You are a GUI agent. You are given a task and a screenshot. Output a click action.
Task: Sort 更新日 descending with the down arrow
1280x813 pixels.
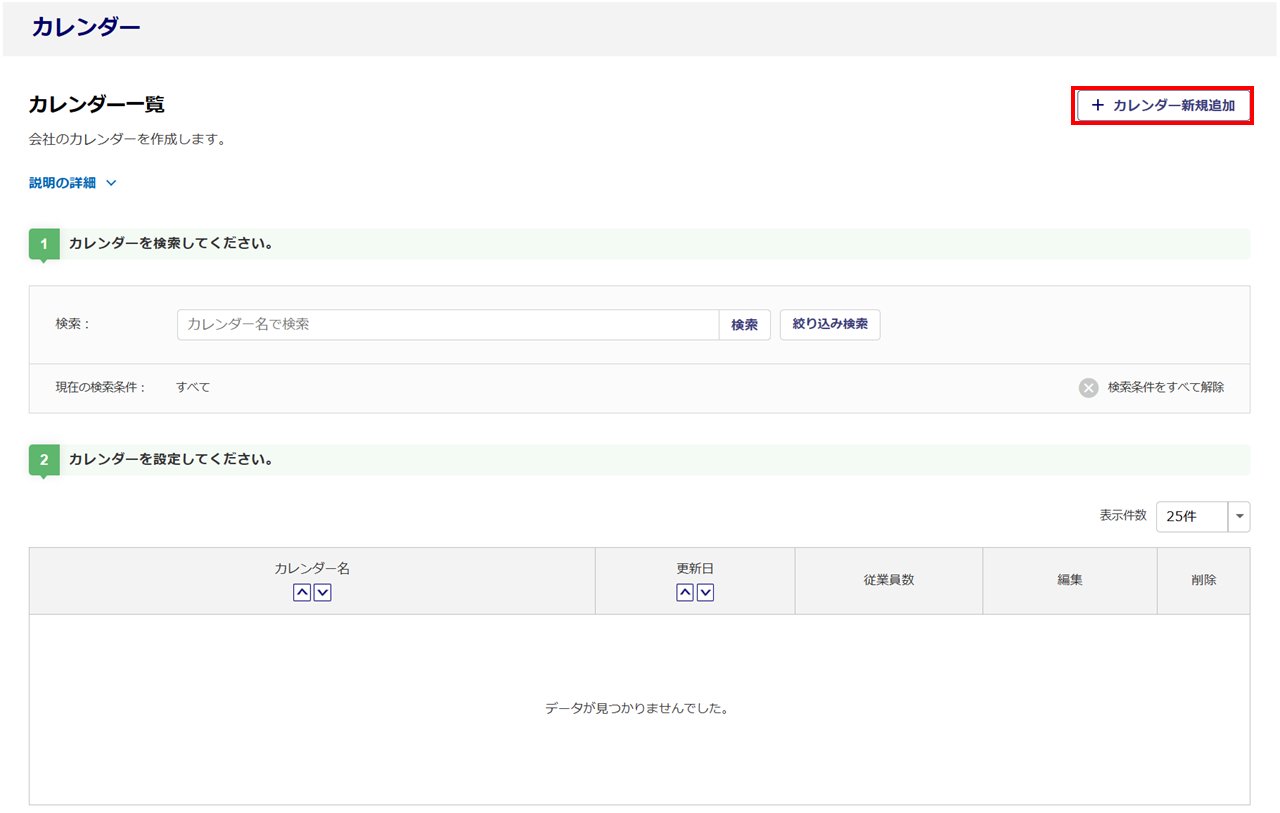(x=706, y=592)
